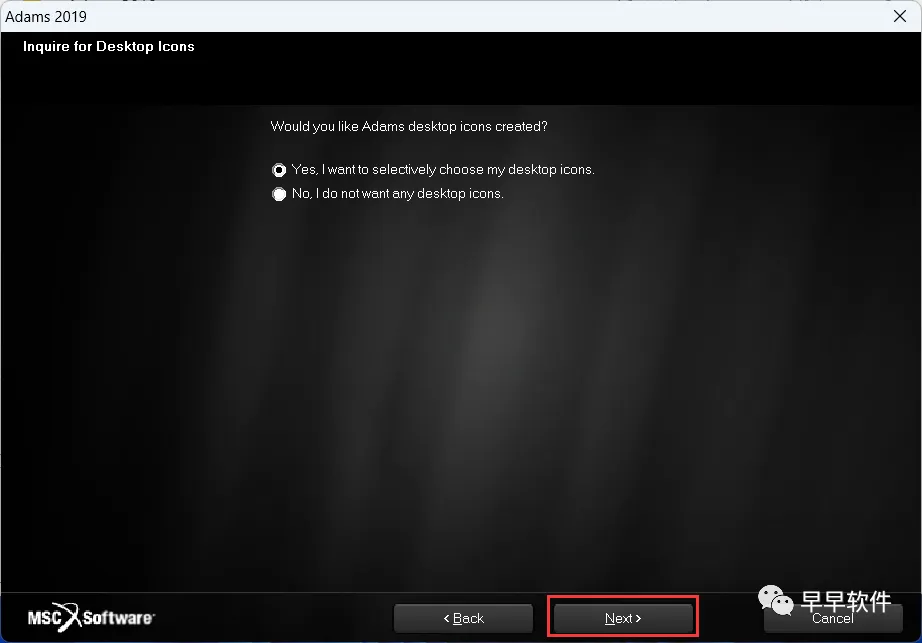Click the MSC letters in bottom logo
The height and width of the screenshot is (643, 922).
pyautogui.click(x=44, y=618)
